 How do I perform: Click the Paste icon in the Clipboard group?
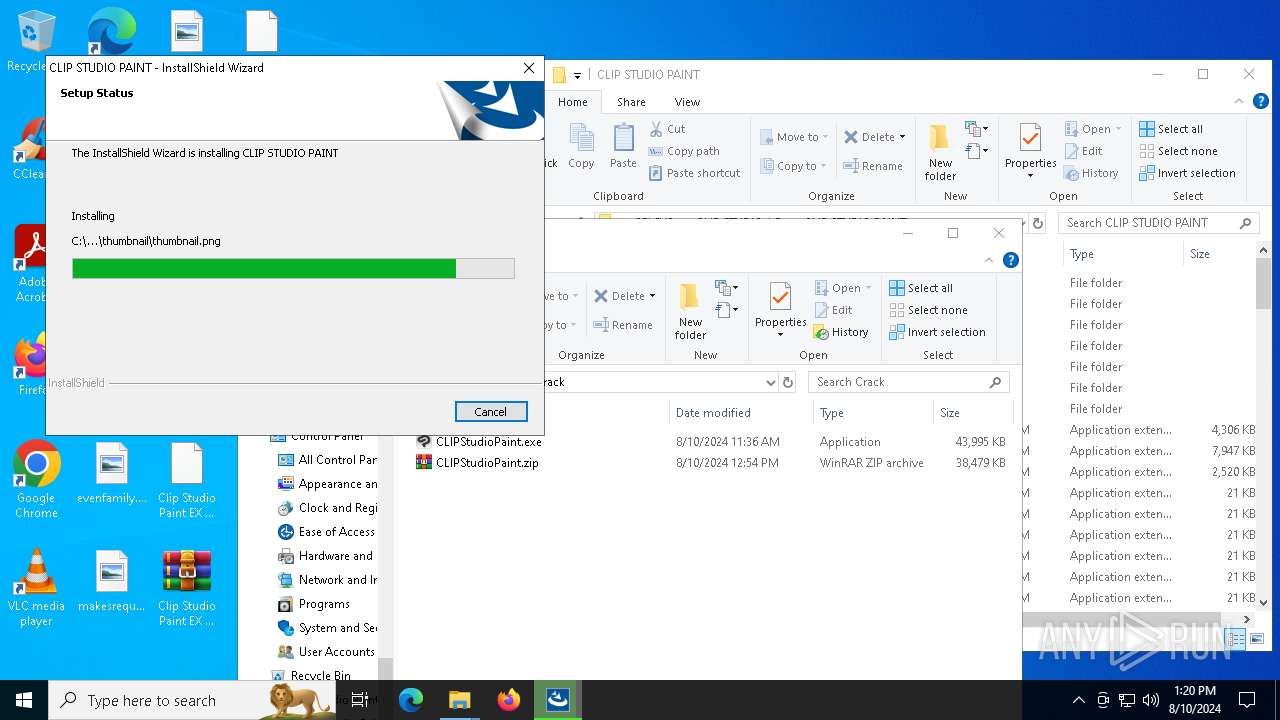click(623, 146)
